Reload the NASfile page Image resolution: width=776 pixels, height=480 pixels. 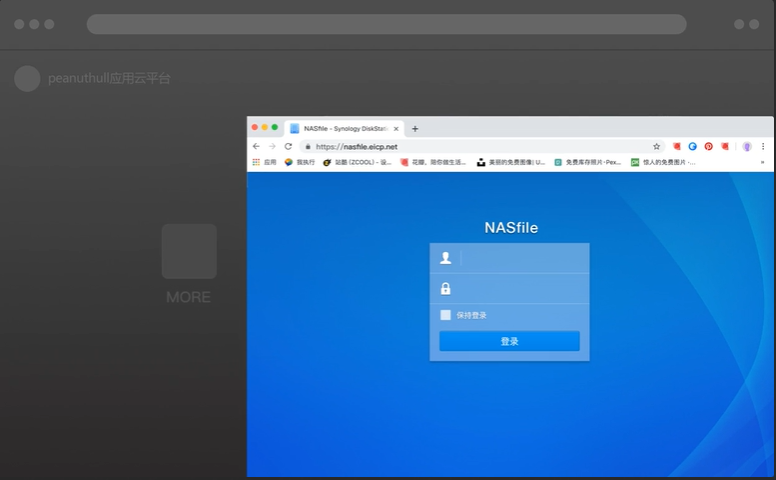(x=288, y=146)
